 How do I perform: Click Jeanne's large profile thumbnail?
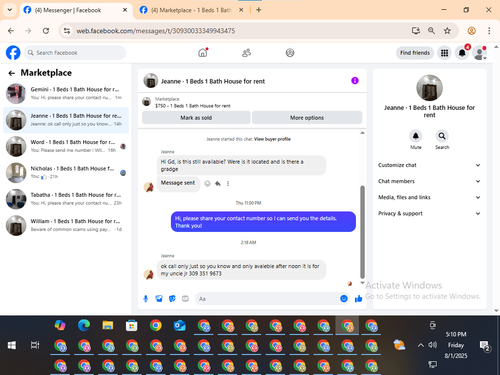(x=429, y=88)
